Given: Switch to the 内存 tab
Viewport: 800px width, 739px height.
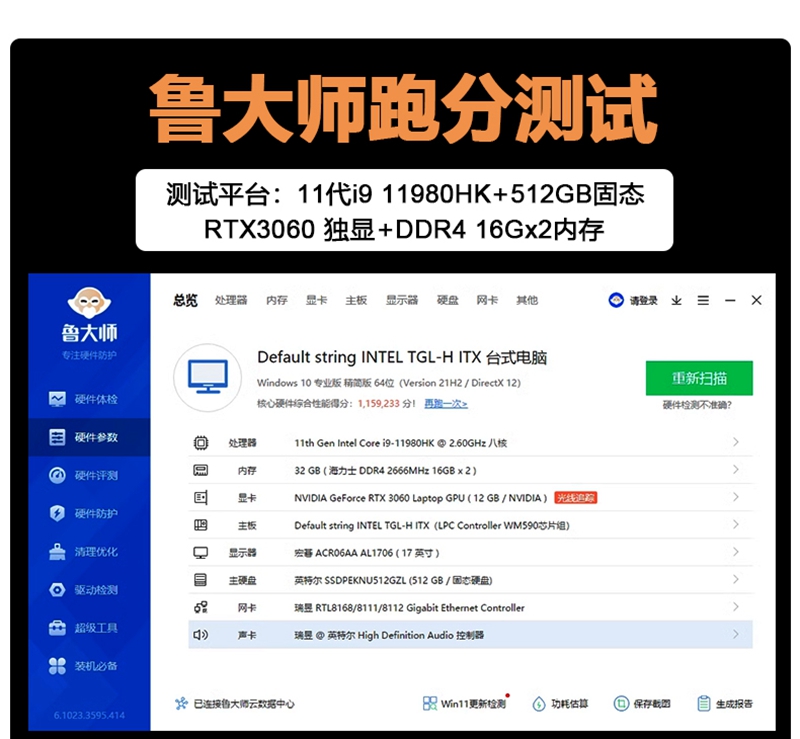Looking at the screenshot, I should click(277, 300).
